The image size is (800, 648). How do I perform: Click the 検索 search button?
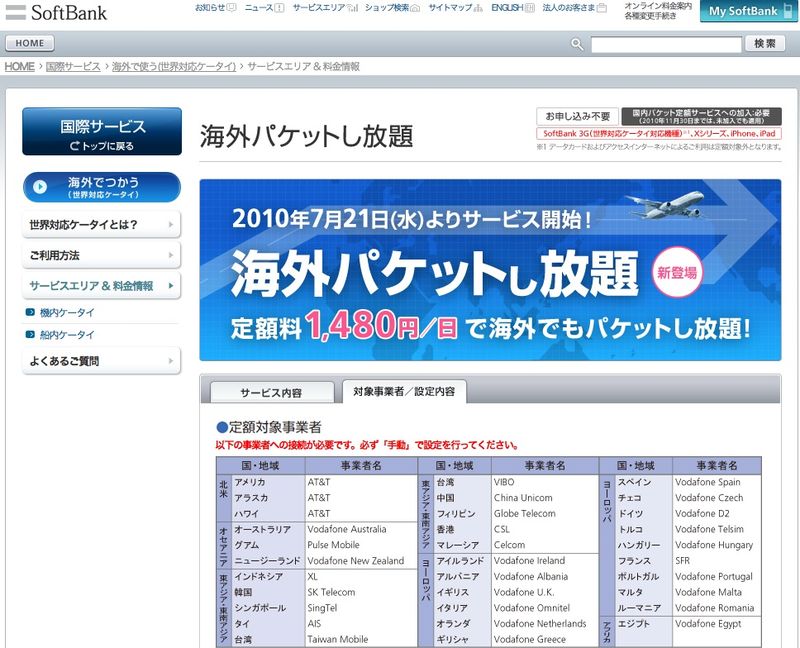[765, 44]
